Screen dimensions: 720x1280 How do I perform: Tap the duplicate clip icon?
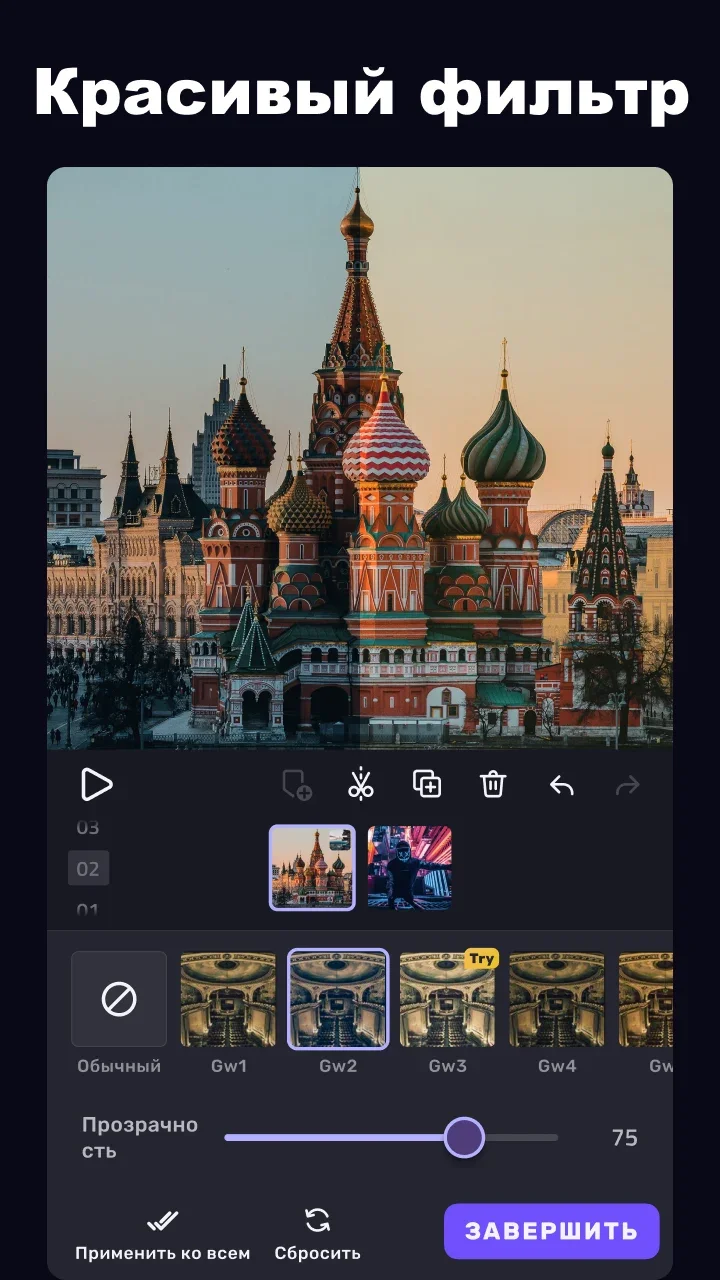(x=427, y=785)
